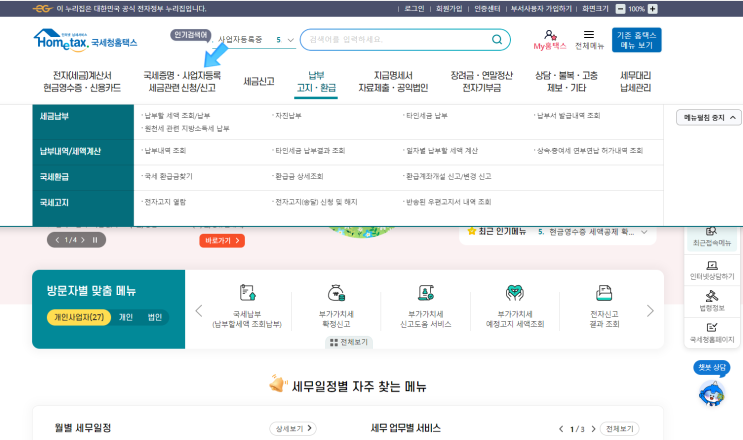Select 개인 visitor type
The height and width of the screenshot is (440, 743).
point(126,317)
